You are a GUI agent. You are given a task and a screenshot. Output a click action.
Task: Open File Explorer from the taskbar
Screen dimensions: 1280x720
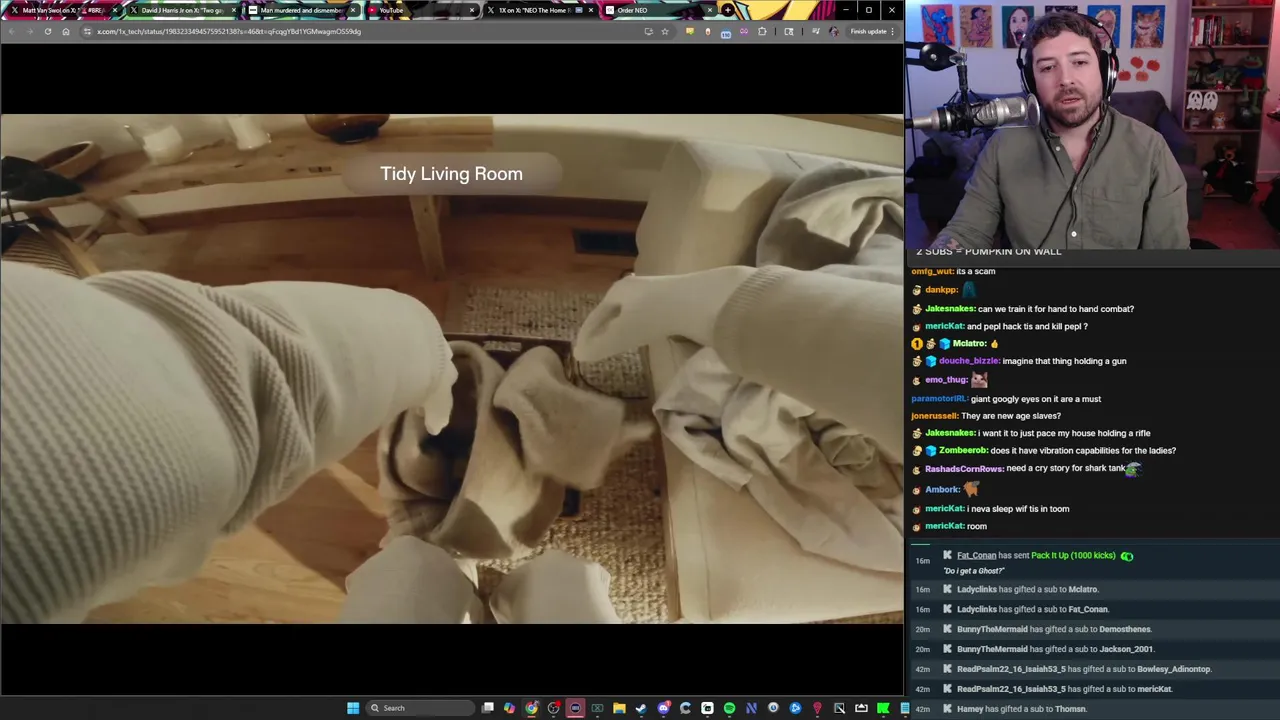pos(619,708)
